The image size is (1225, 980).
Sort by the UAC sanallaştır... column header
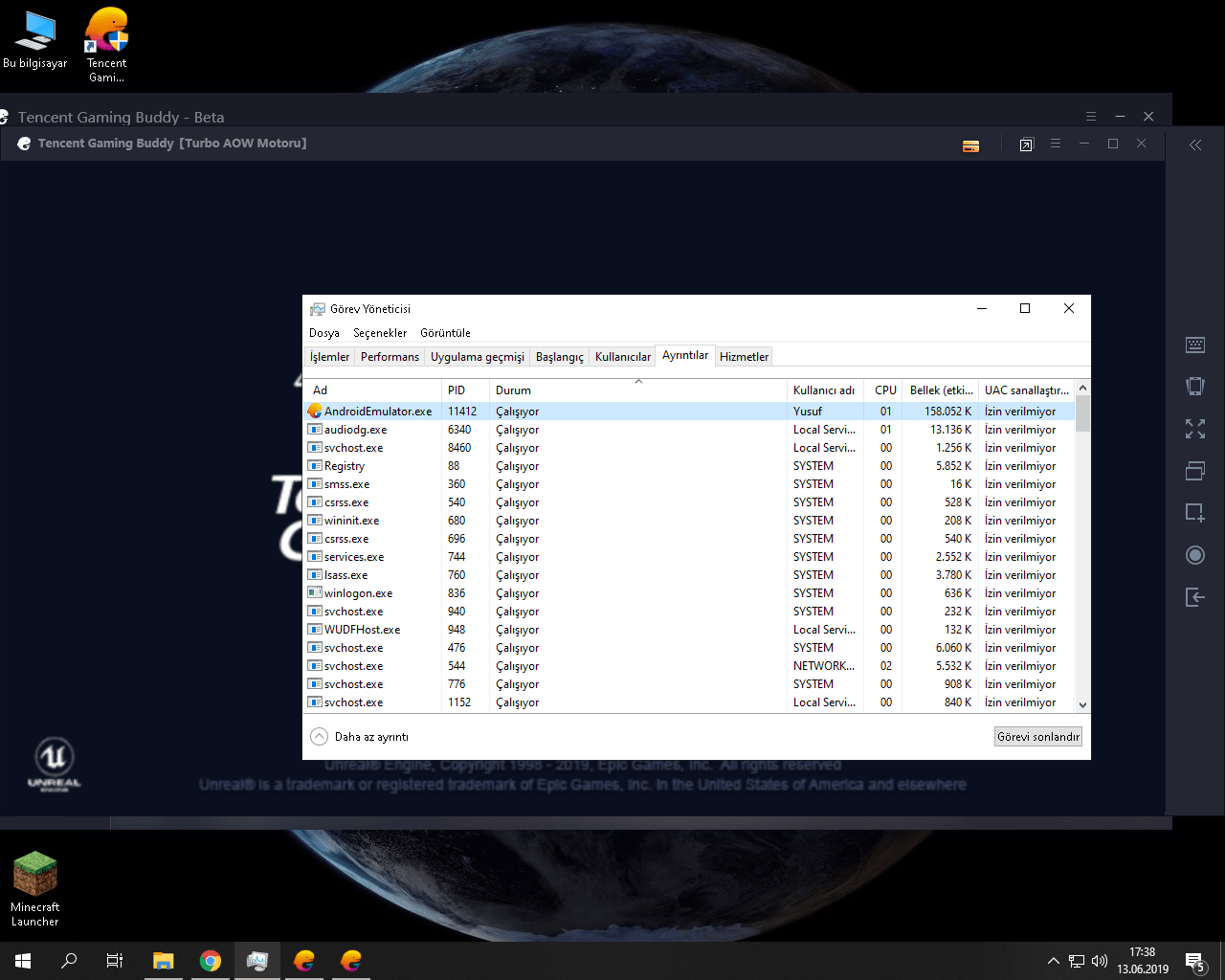click(1027, 390)
